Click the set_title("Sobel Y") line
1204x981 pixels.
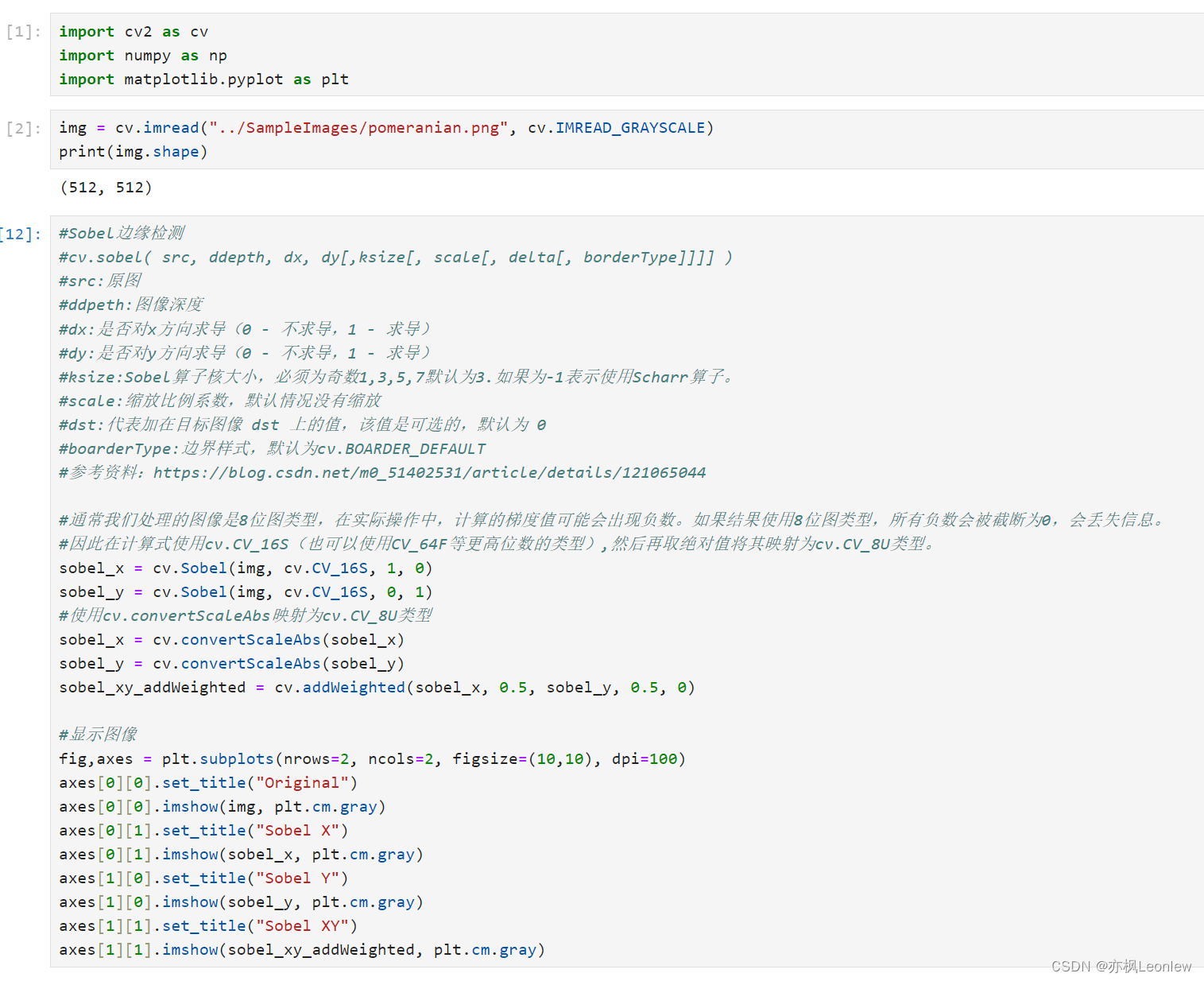(x=203, y=878)
